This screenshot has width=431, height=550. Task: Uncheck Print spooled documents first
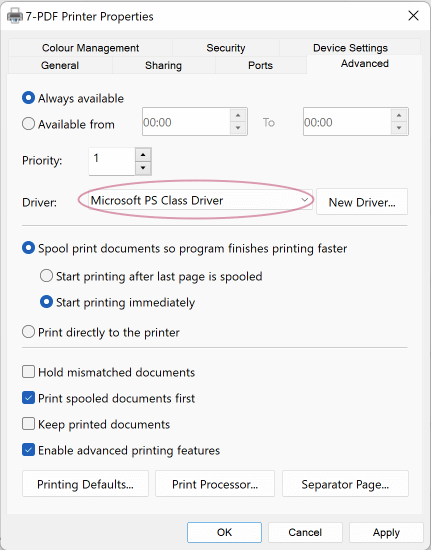(x=28, y=398)
